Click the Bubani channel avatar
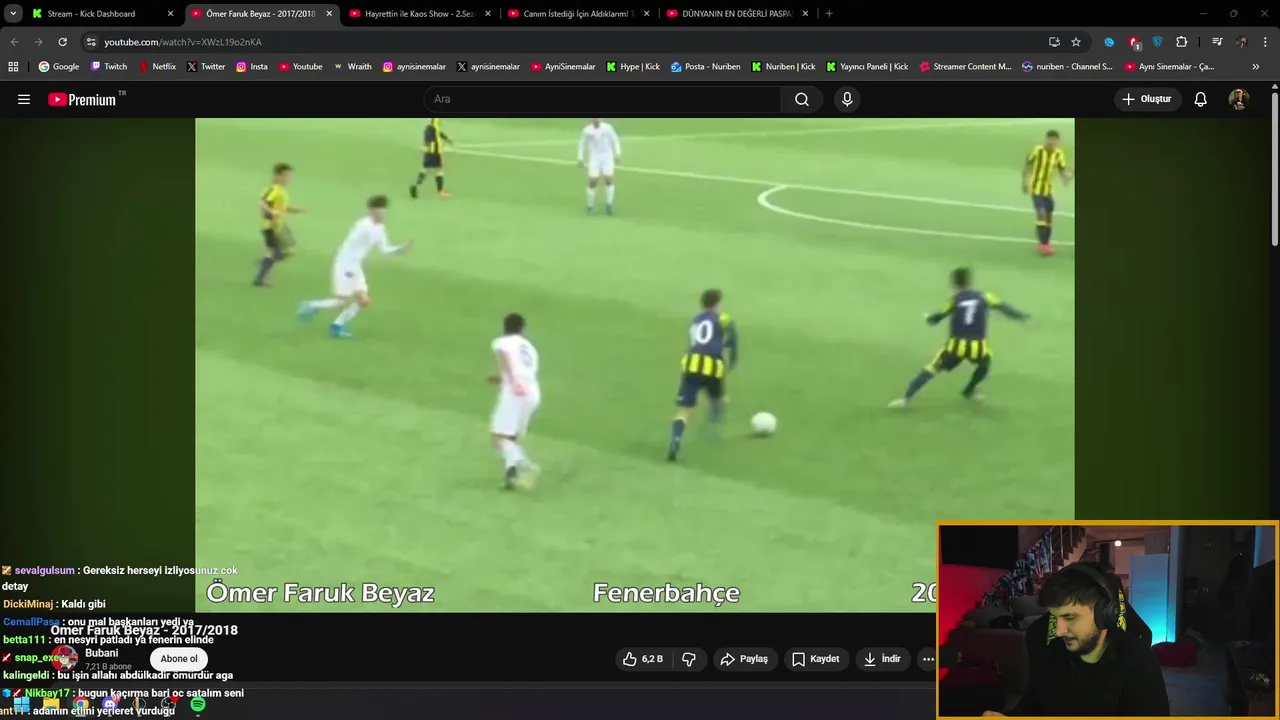This screenshot has width=1280, height=720. click(65, 658)
